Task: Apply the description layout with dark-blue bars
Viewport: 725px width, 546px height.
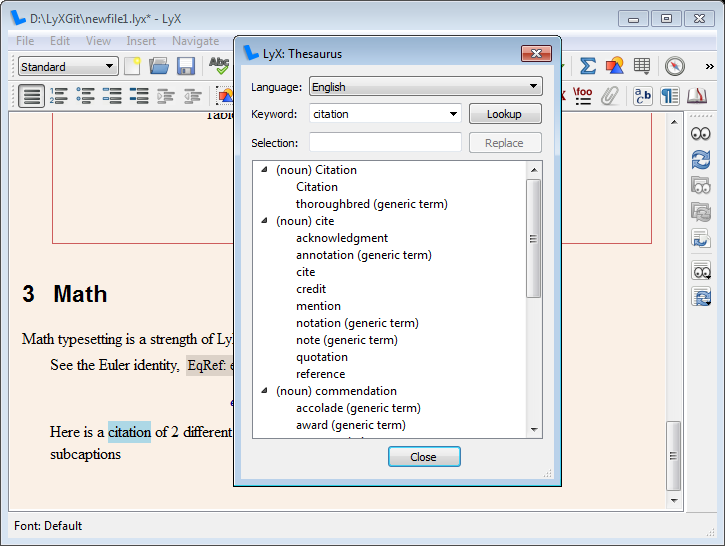Action: [x=139, y=96]
